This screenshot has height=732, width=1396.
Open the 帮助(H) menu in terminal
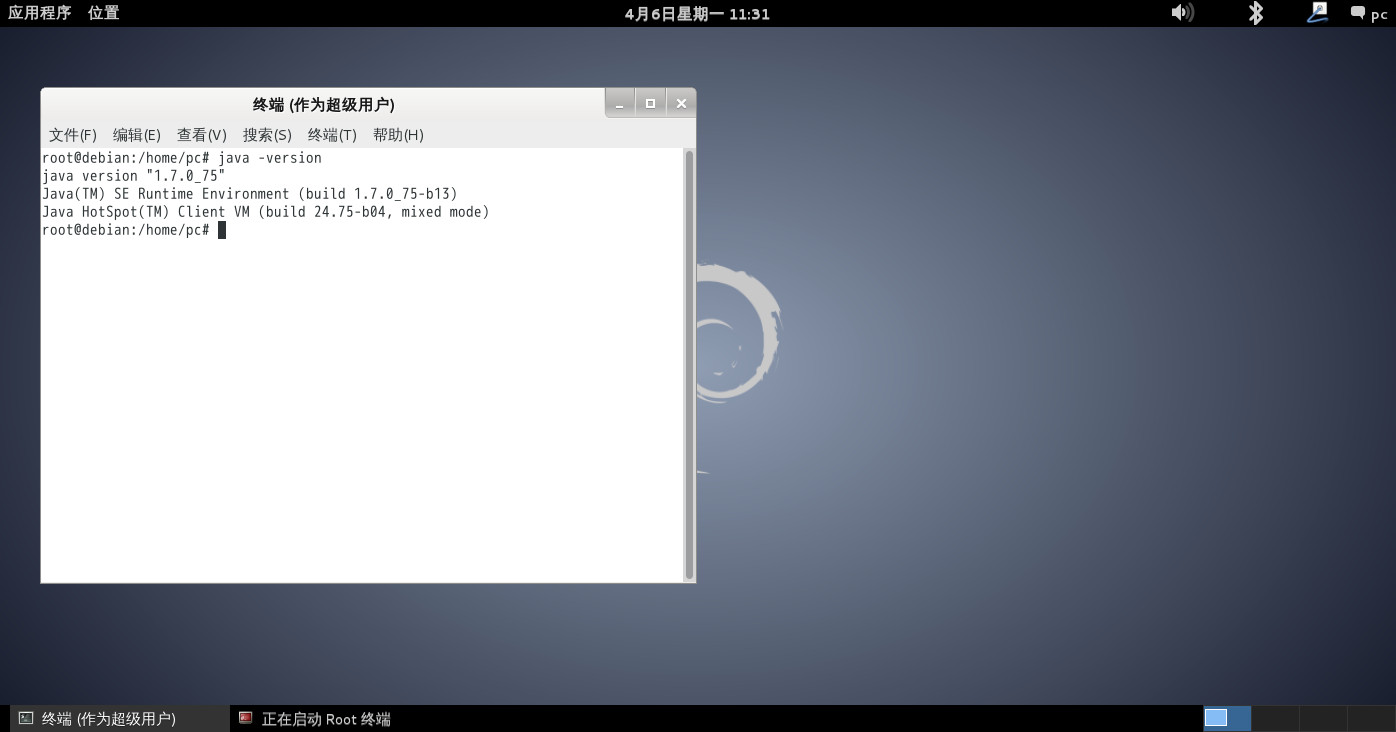click(397, 134)
